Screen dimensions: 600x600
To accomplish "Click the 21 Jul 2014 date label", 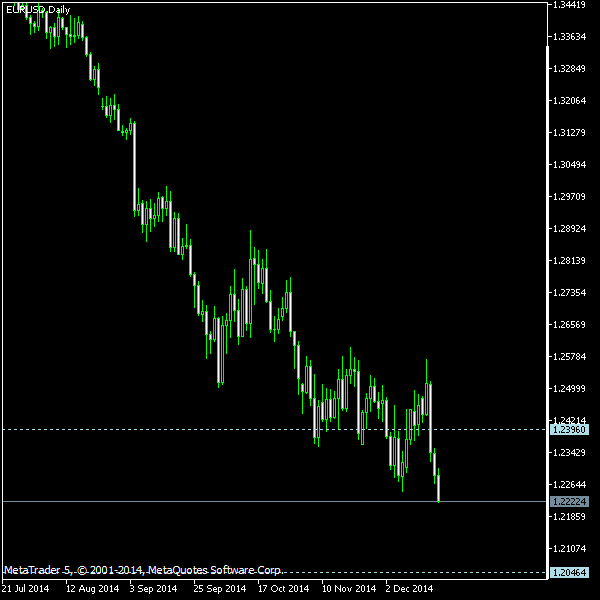I will [25, 588].
